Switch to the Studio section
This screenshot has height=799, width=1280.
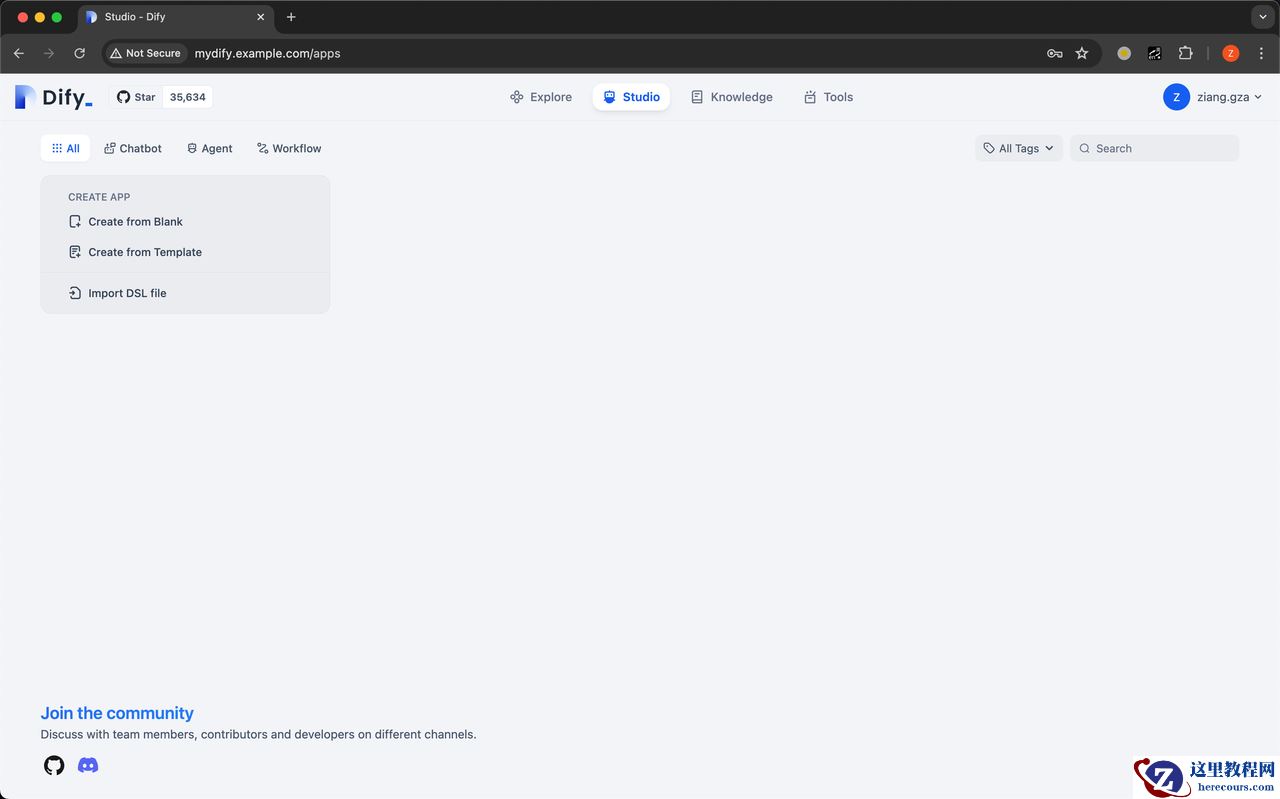pos(631,97)
